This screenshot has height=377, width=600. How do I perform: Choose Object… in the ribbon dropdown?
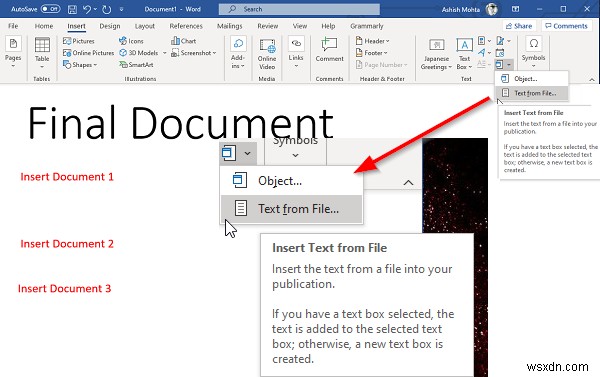click(531, 79)
